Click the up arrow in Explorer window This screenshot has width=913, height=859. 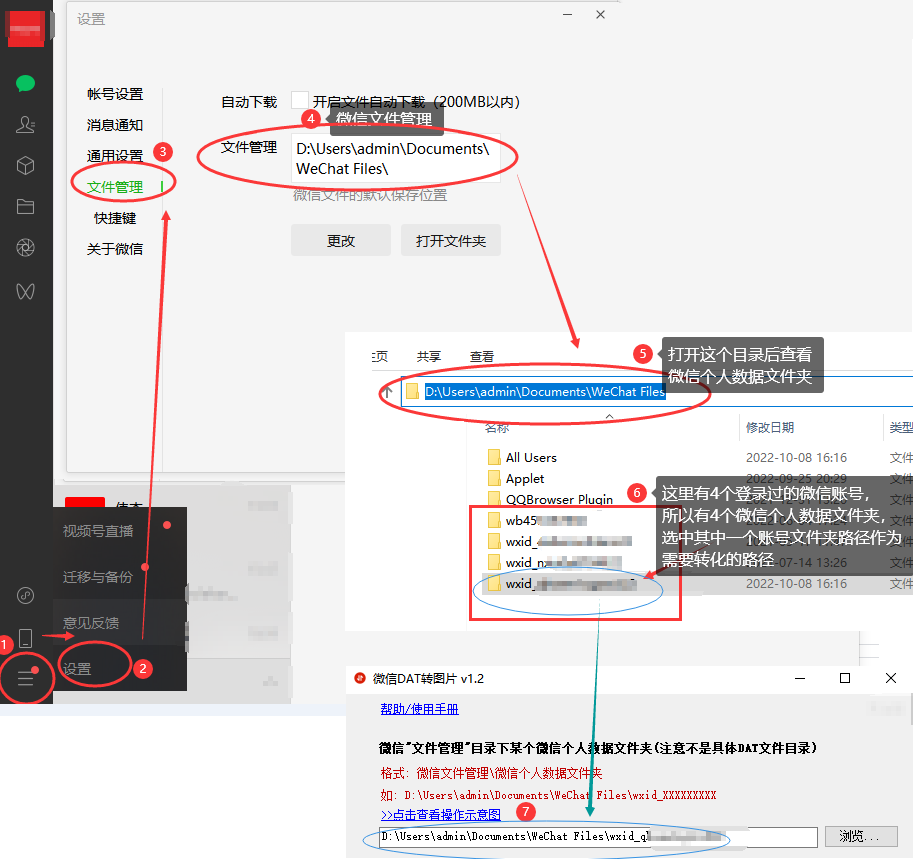click(388, 391)
